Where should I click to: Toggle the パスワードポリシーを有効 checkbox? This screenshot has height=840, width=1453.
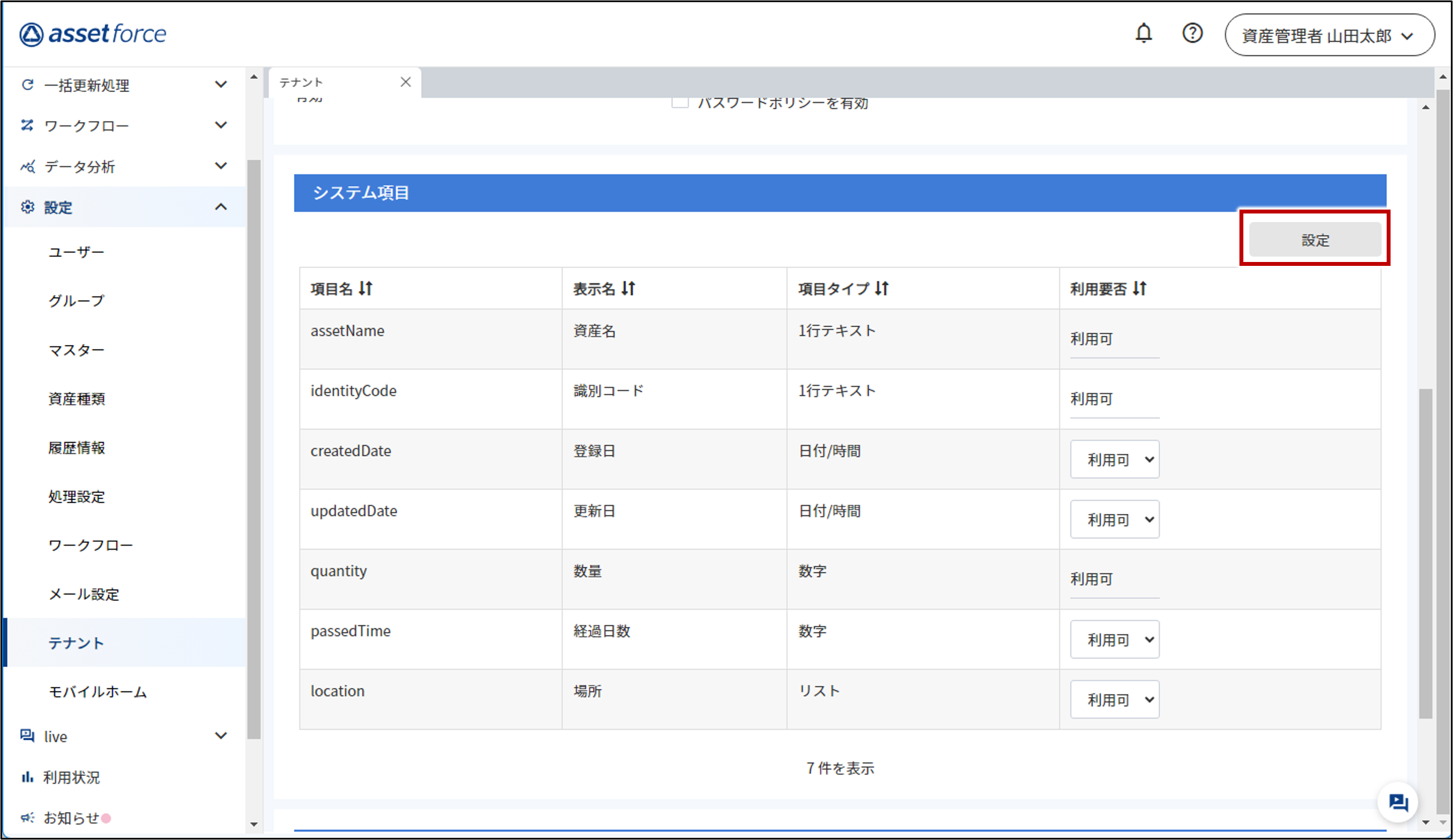pyautogui.click(x=680, y=103)
